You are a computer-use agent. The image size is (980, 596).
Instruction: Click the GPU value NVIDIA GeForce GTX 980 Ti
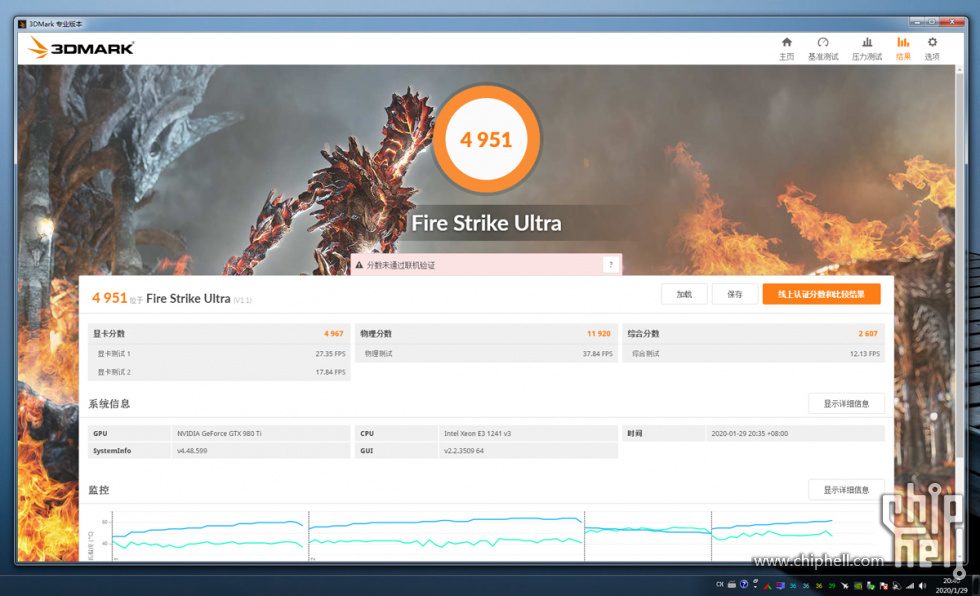pyautogui.click(x=219, y=433)
